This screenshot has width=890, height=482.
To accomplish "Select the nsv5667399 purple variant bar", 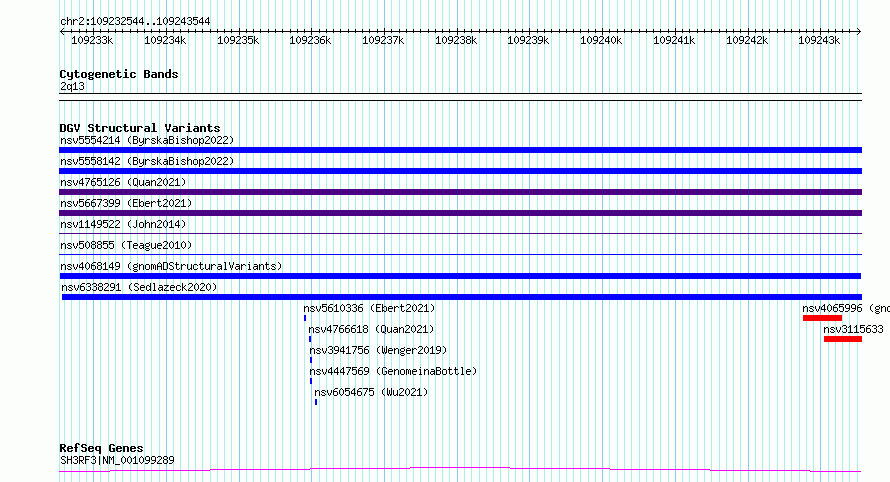I will (x=460, y=213).
